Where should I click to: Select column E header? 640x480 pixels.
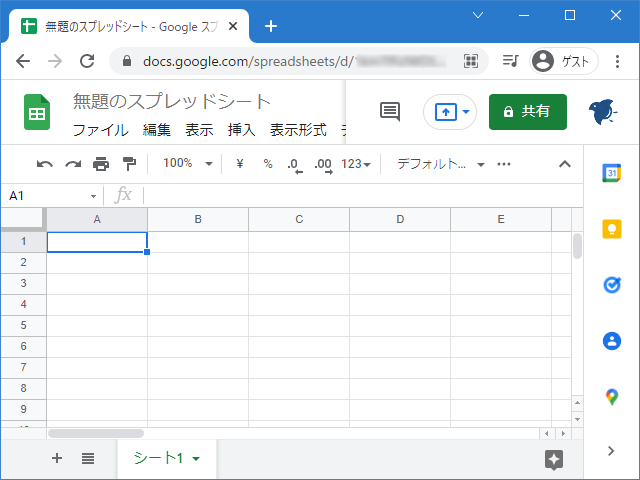pyautogui.click(x=501, y=220)
